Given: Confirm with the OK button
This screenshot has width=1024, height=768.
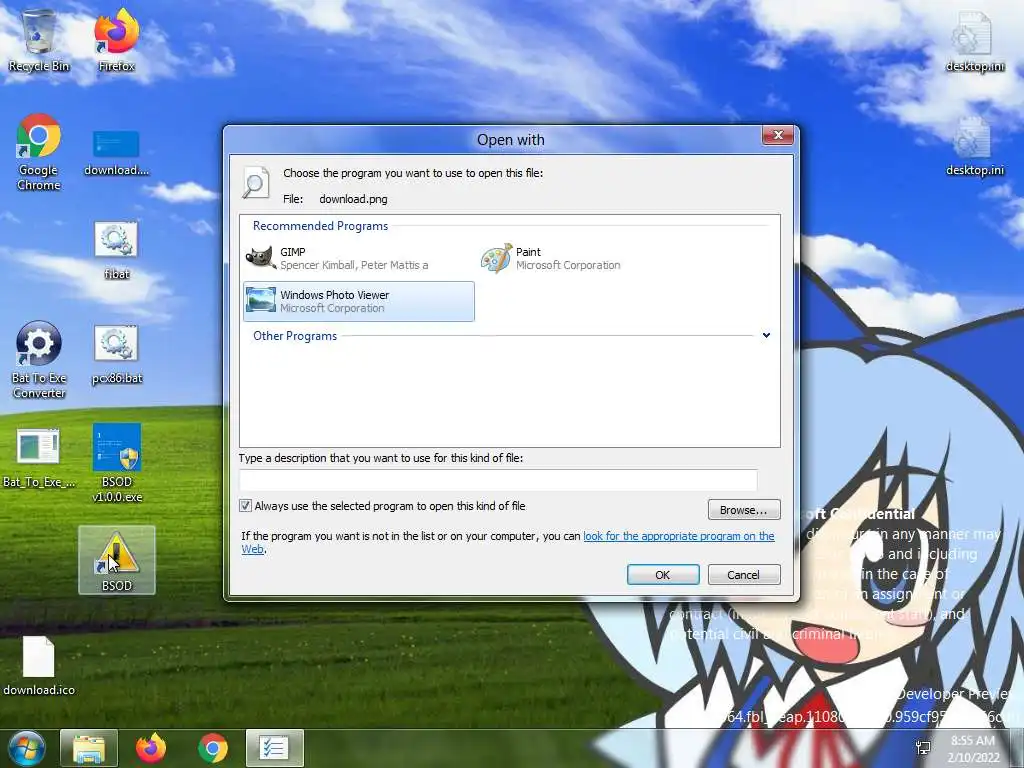Looking at the screenshot, I should click(x=663, y=575).
